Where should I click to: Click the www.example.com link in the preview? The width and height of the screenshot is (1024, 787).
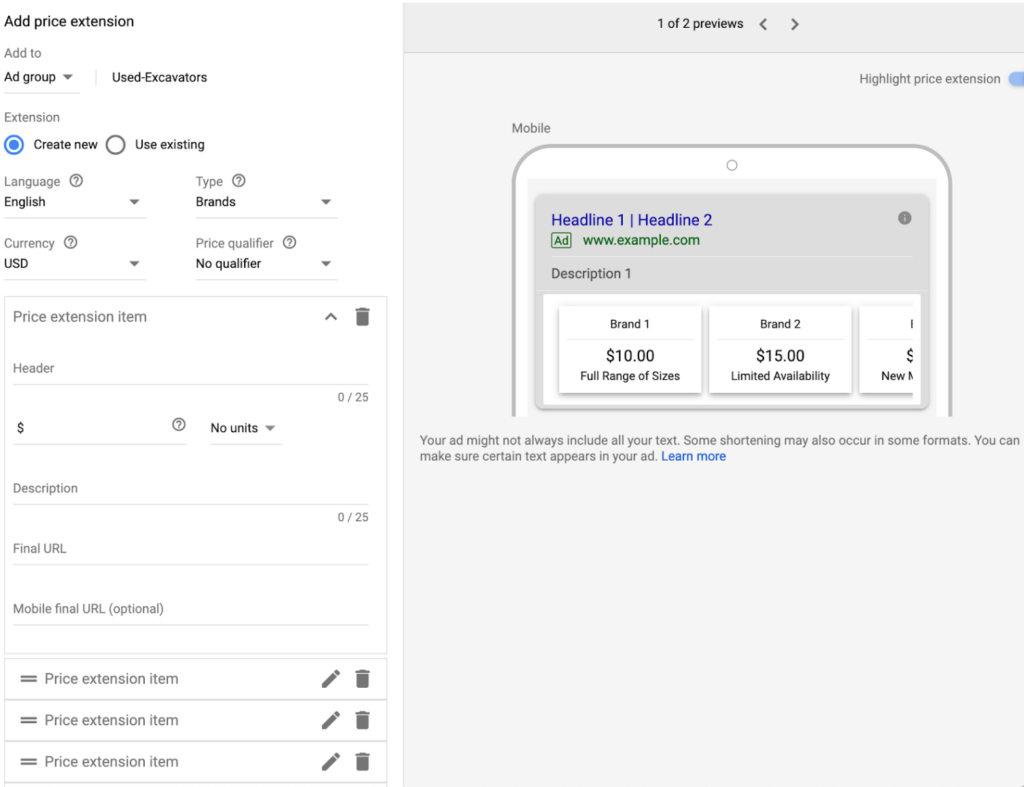[x=642, y=240]
